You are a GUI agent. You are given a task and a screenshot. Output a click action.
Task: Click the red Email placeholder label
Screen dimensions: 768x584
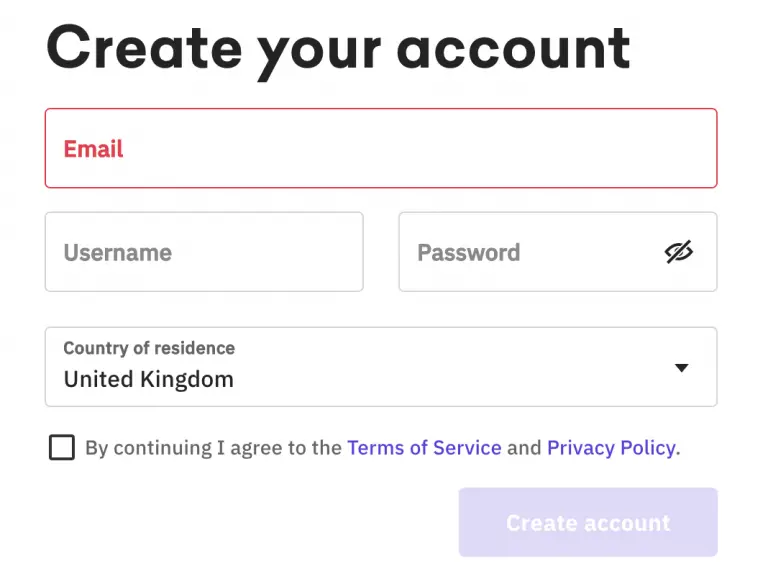pyautogui.click(x=93, y=149)
